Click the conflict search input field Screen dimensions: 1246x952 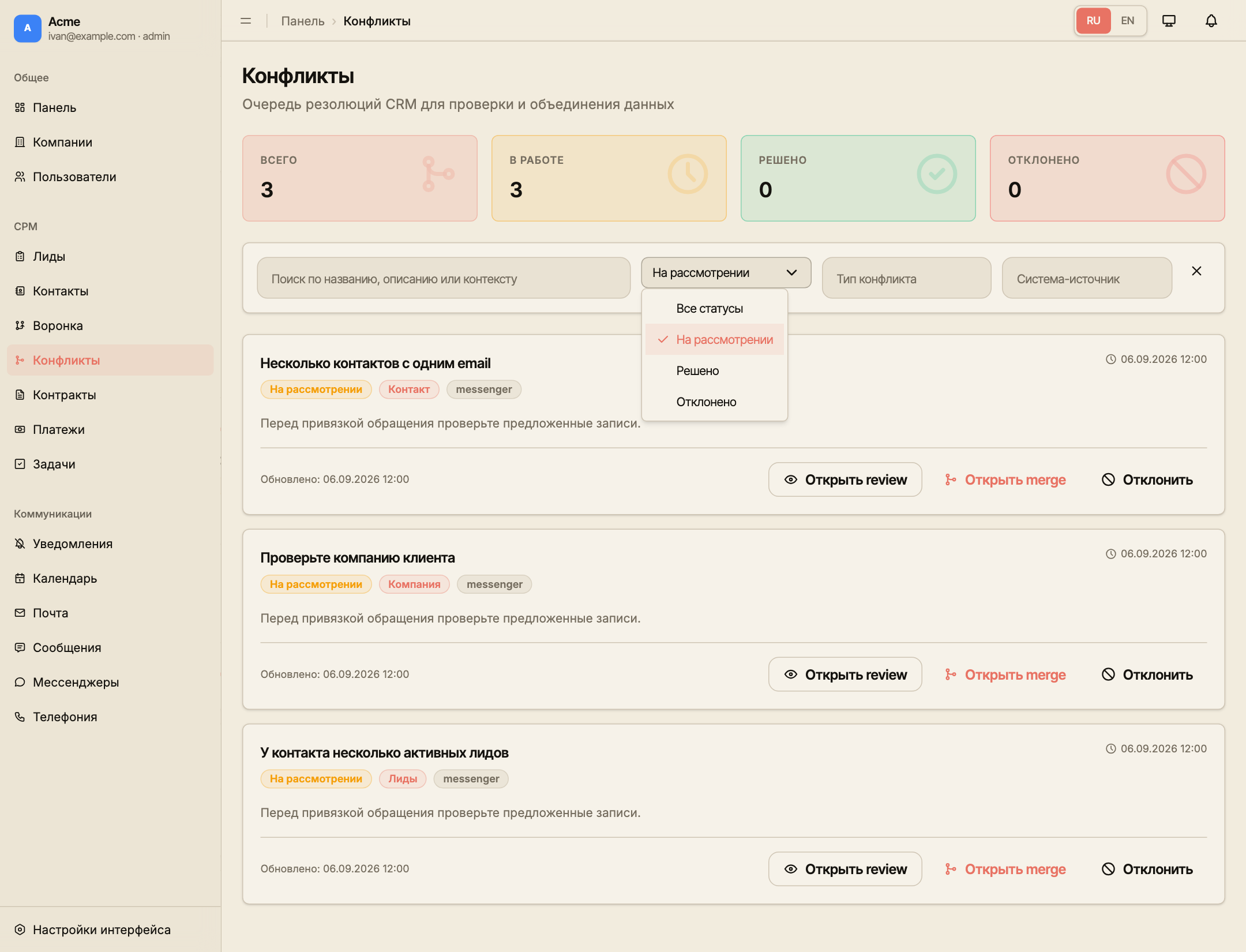tap(444, 278)
